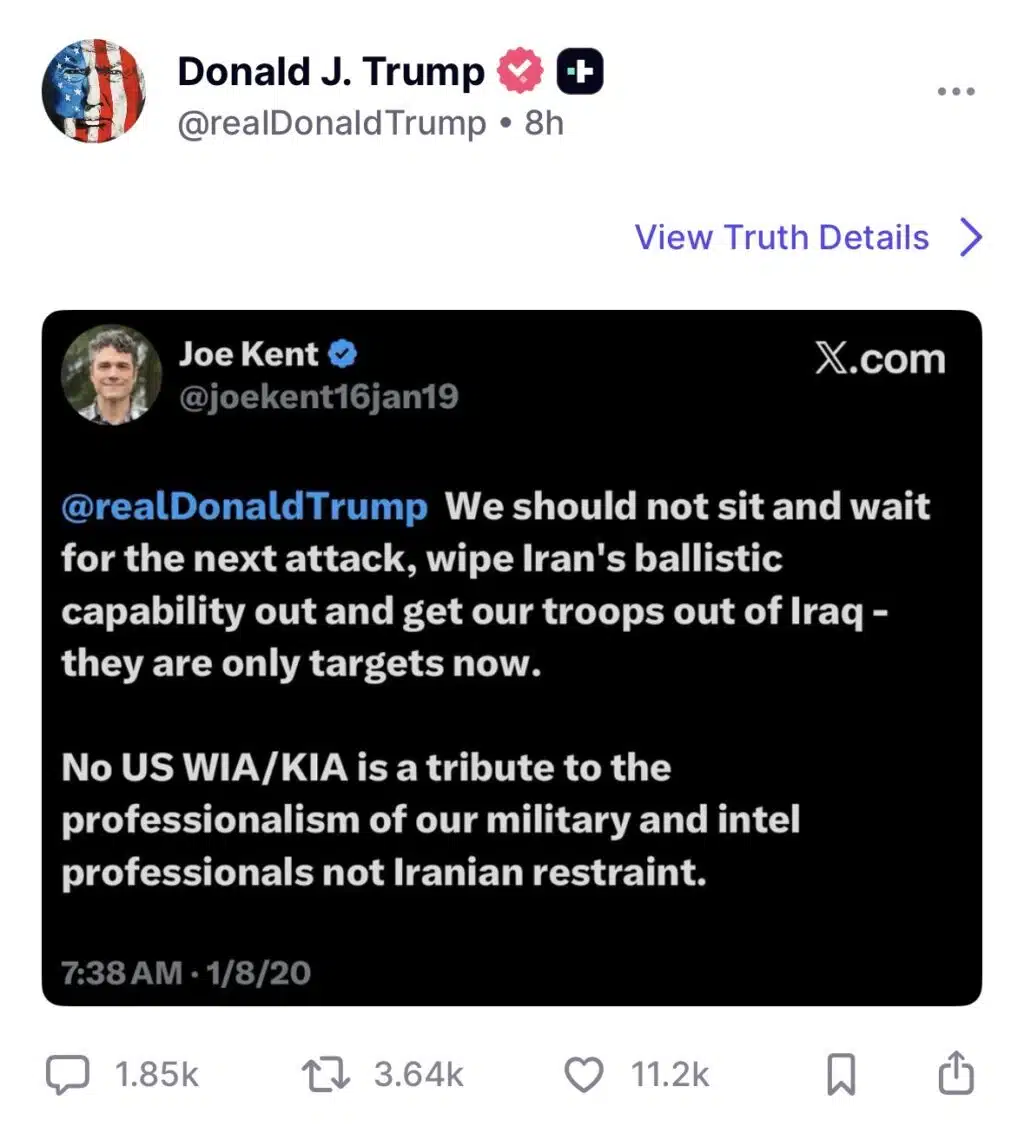Select the Joe Kent name in quoted post

248,354
